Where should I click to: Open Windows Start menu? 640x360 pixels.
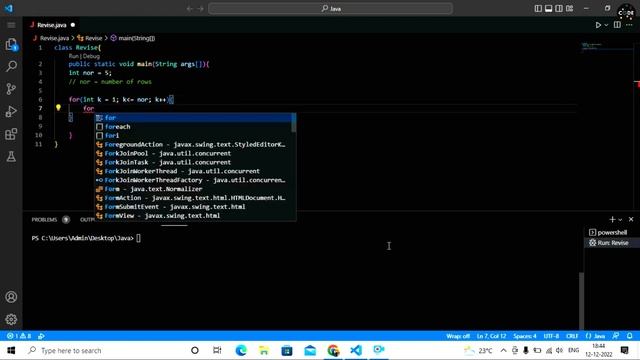(x=11, y=350)
